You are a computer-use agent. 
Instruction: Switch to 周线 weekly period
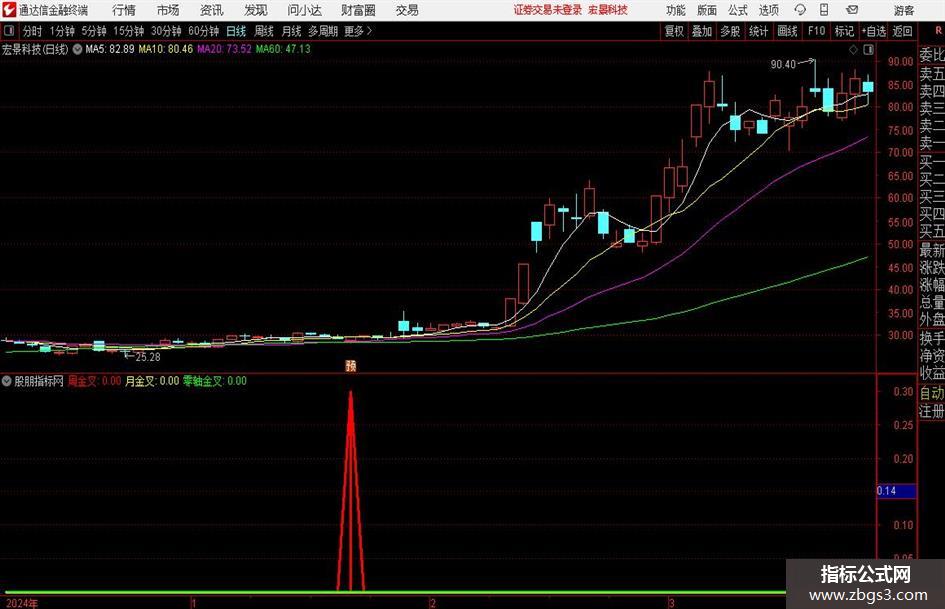[263, 31]
